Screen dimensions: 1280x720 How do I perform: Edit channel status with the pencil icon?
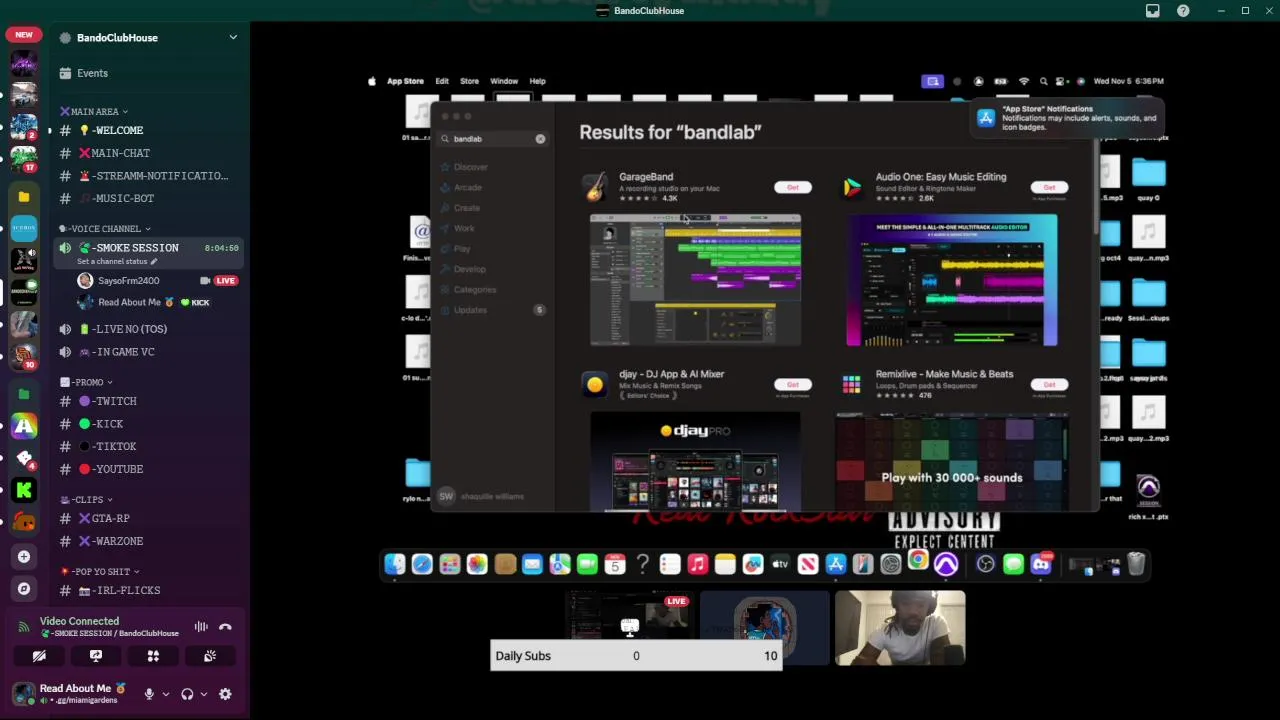coord(154,262)
